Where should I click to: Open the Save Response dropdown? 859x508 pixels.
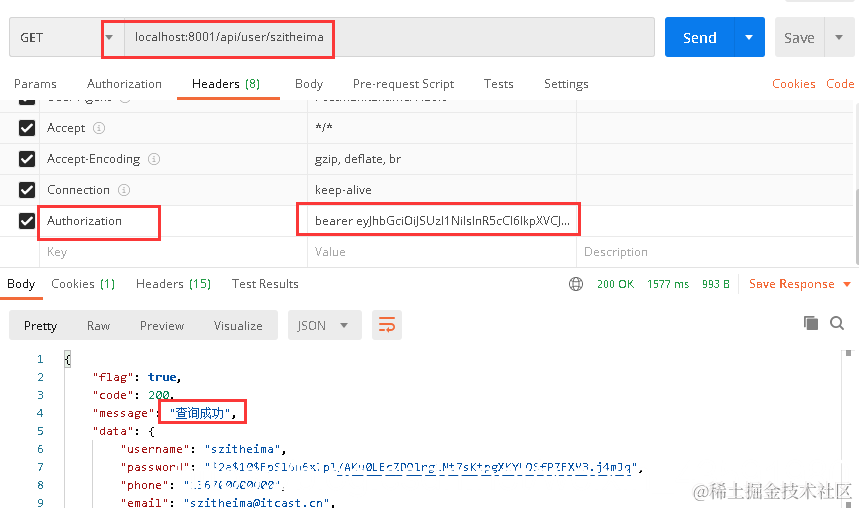pos(799,284)
